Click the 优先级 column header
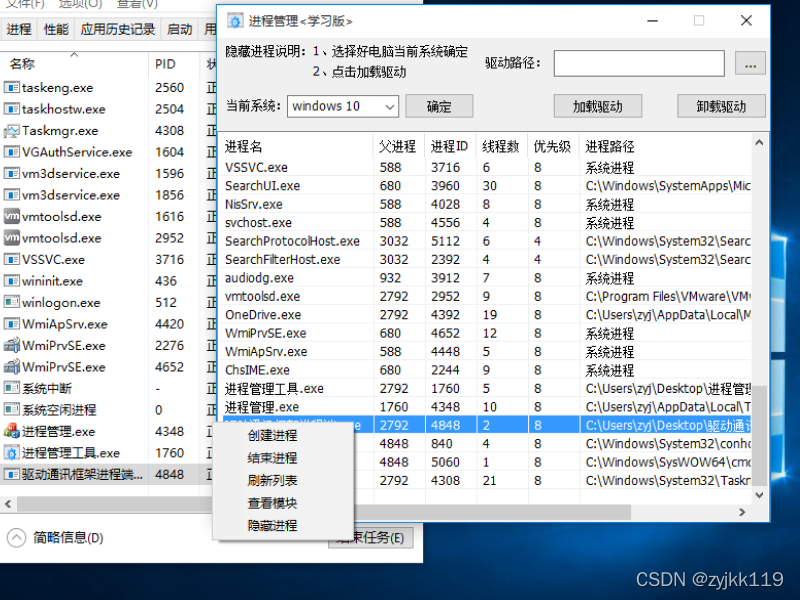800x600 pixels. point(553,147)
